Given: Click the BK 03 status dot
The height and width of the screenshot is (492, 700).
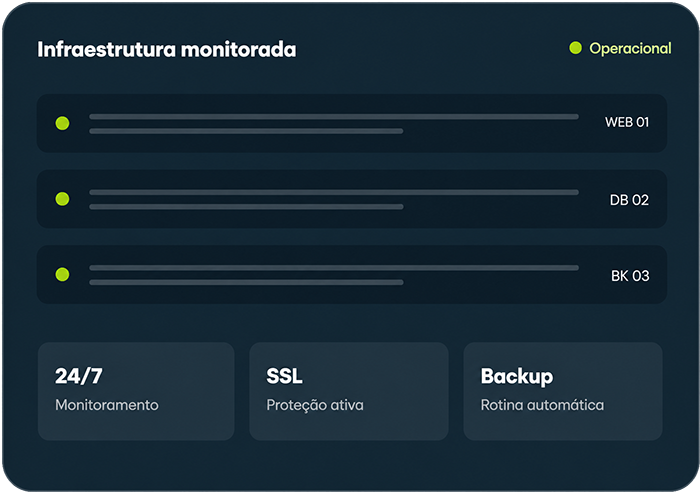Looking at the screenshot, I should [x=62, y=274].
